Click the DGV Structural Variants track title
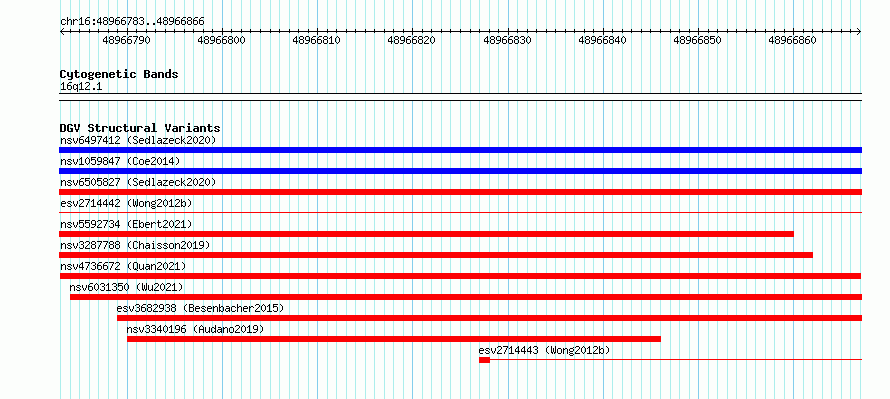 [140, 128]
